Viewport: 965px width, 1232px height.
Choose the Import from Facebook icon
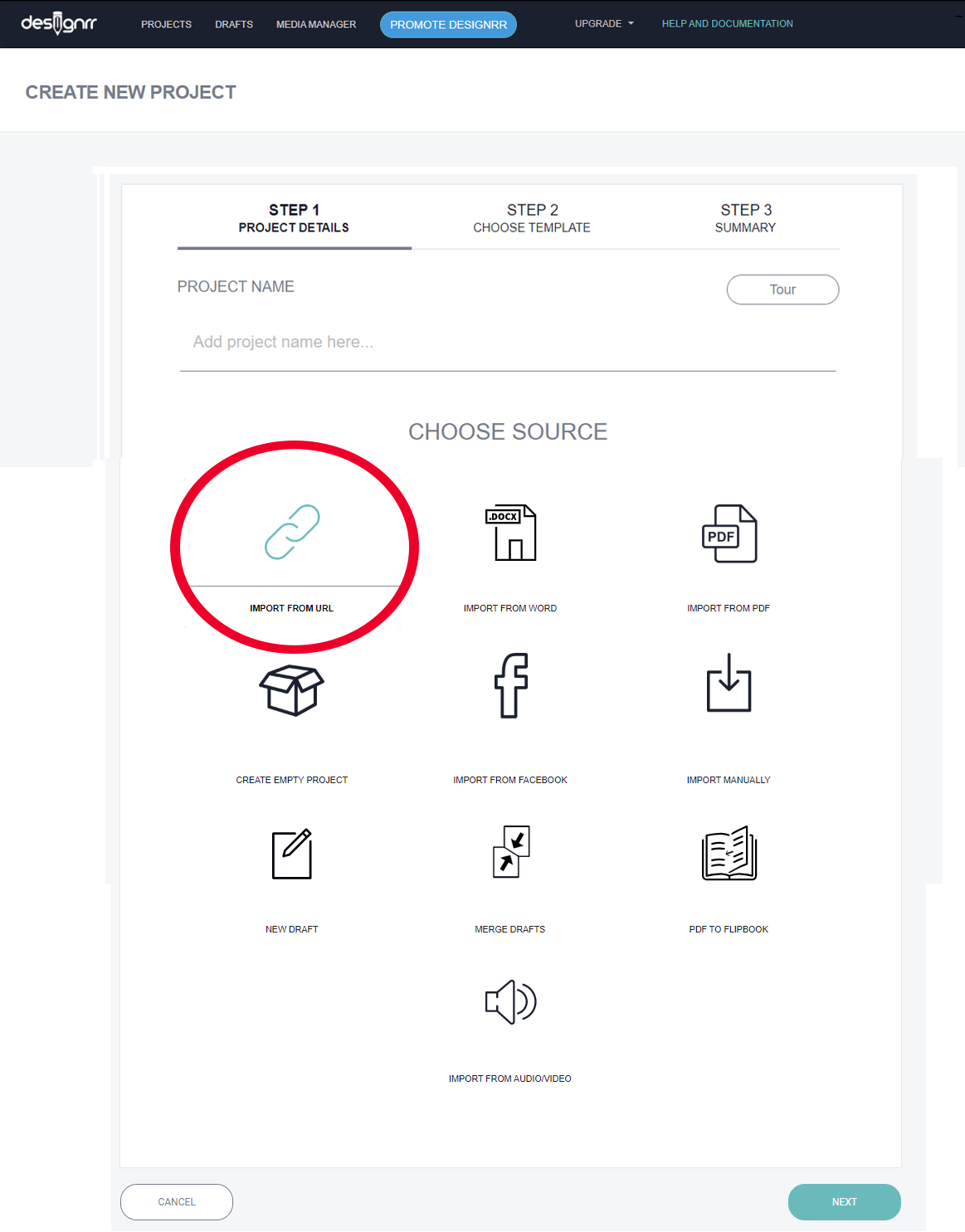tap(510, 685)
